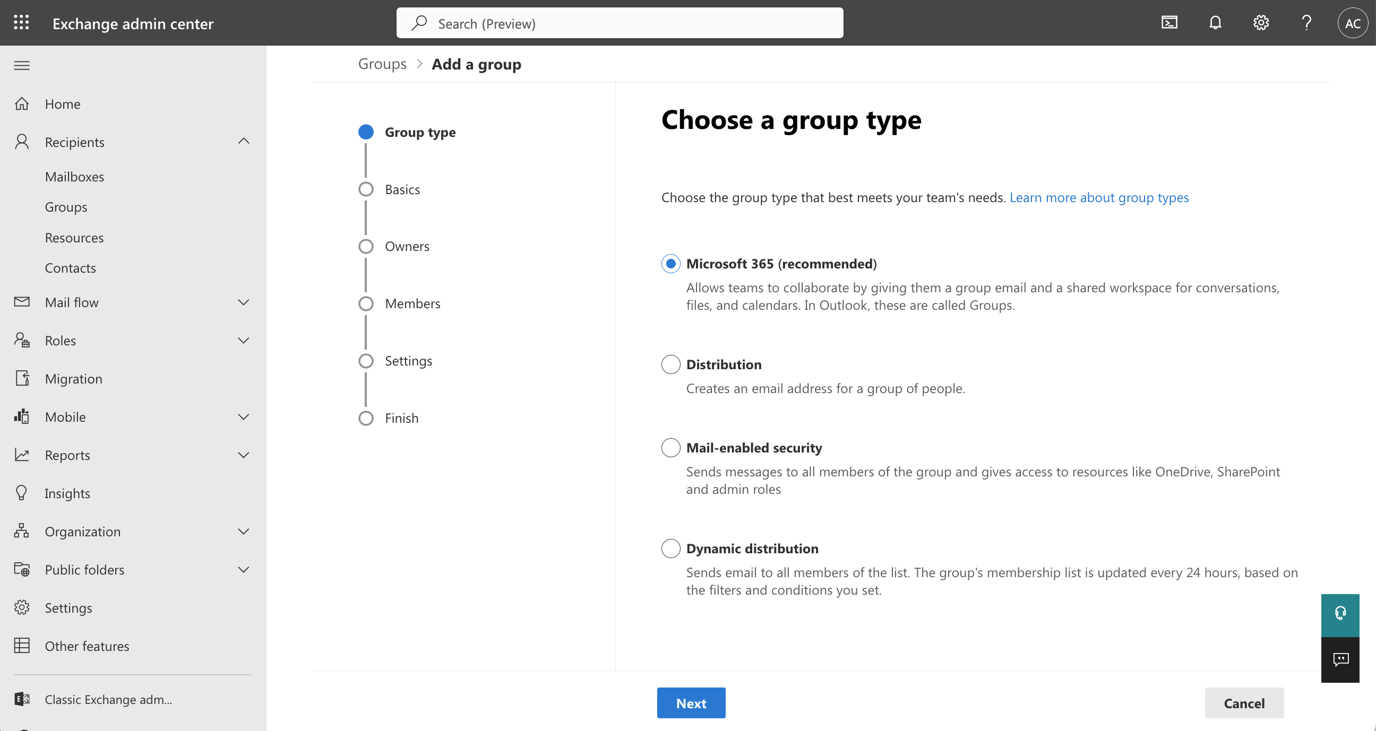The height and width of the screenshot is (731, 1376).
Task: Choose Dynamic distribution group type
Action: (670, 548)
